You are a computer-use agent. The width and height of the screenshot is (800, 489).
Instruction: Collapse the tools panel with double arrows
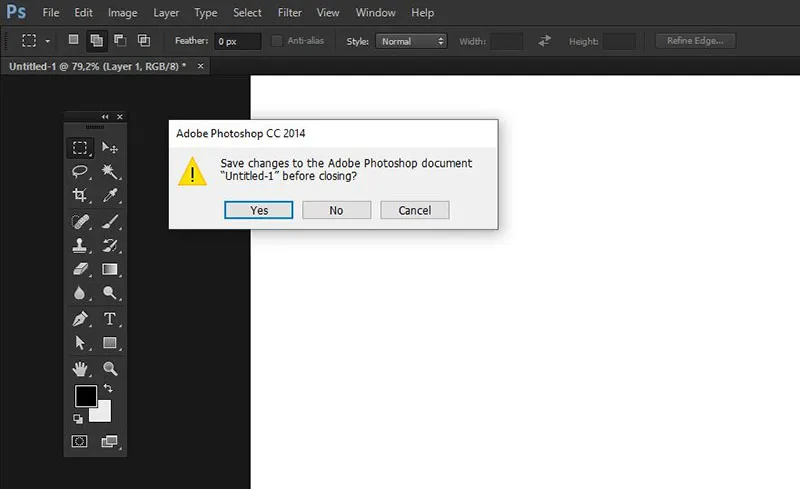(106, 117)
